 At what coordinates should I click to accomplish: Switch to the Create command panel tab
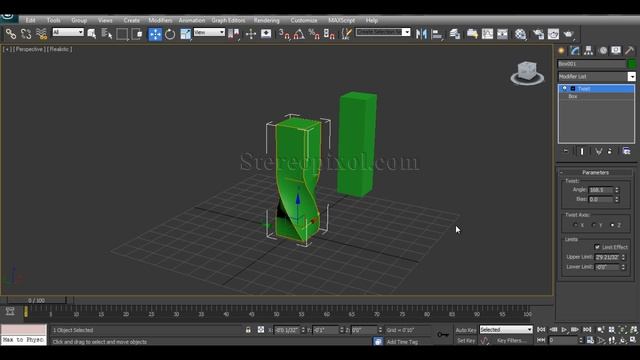click(561, 51)
